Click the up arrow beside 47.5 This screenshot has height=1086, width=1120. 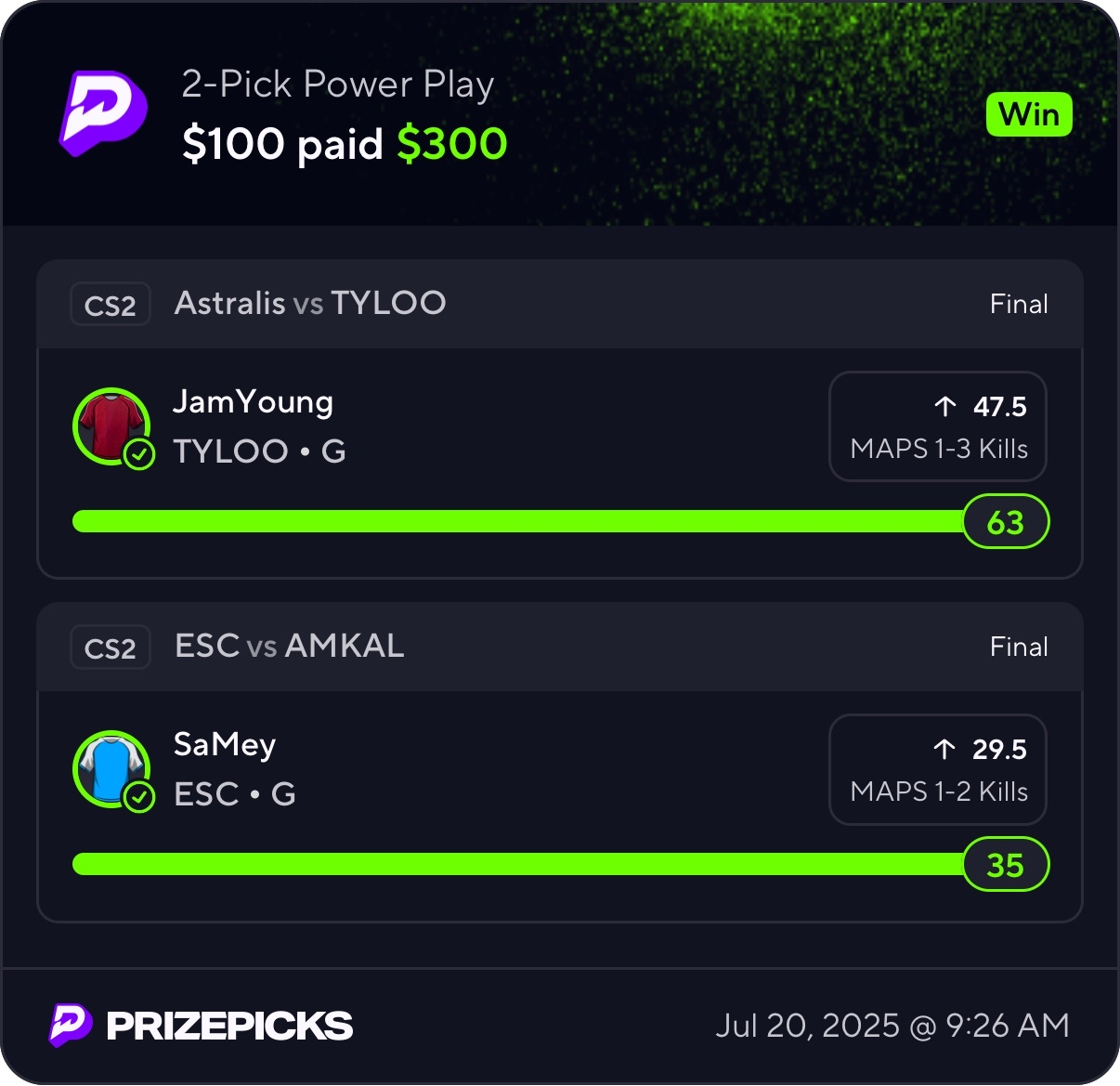point(945,407)
